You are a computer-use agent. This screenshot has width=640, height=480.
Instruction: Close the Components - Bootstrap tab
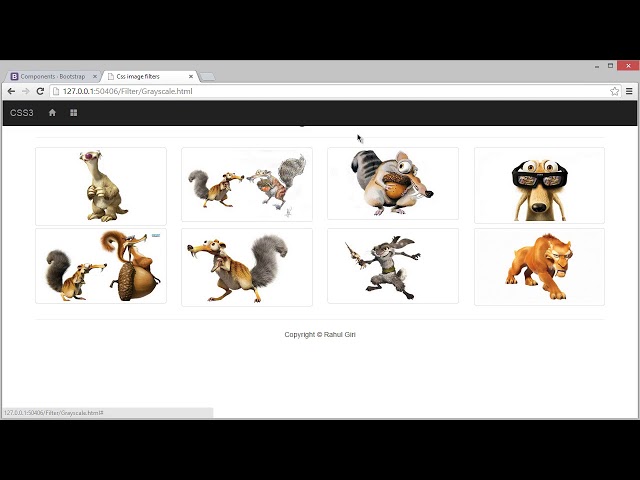[95, 76]
